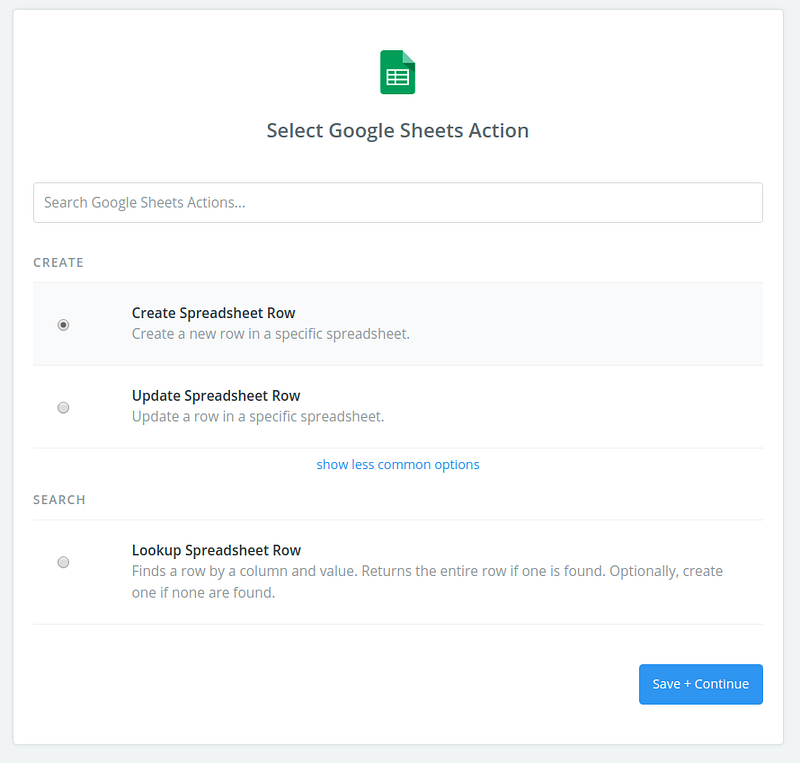Image resolution: width=800 pixels, height=763 pixels.
Task: Click the Select Google Sheets Action heading
Action: tap(397, 130)
